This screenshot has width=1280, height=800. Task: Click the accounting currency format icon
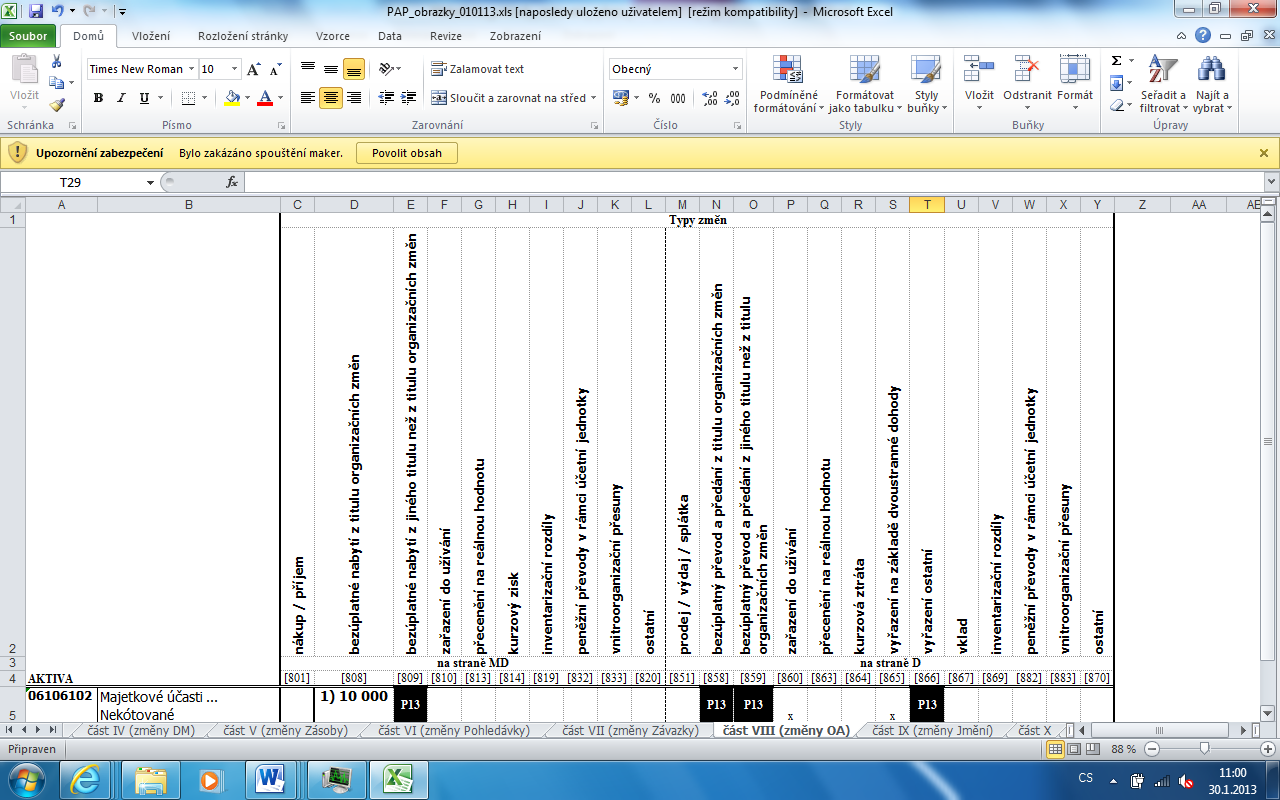(x=621, y=98)
